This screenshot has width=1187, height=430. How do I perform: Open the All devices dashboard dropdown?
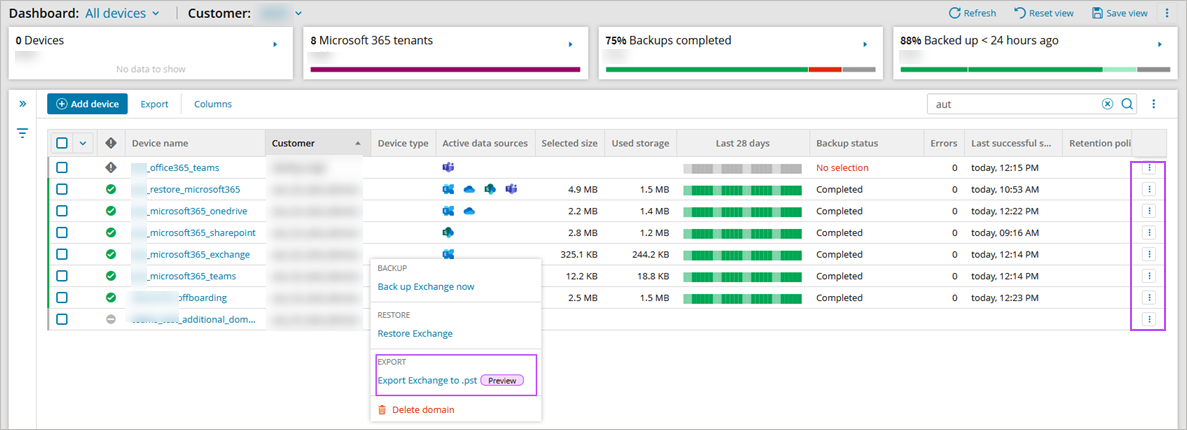click(x=122, y=13)
